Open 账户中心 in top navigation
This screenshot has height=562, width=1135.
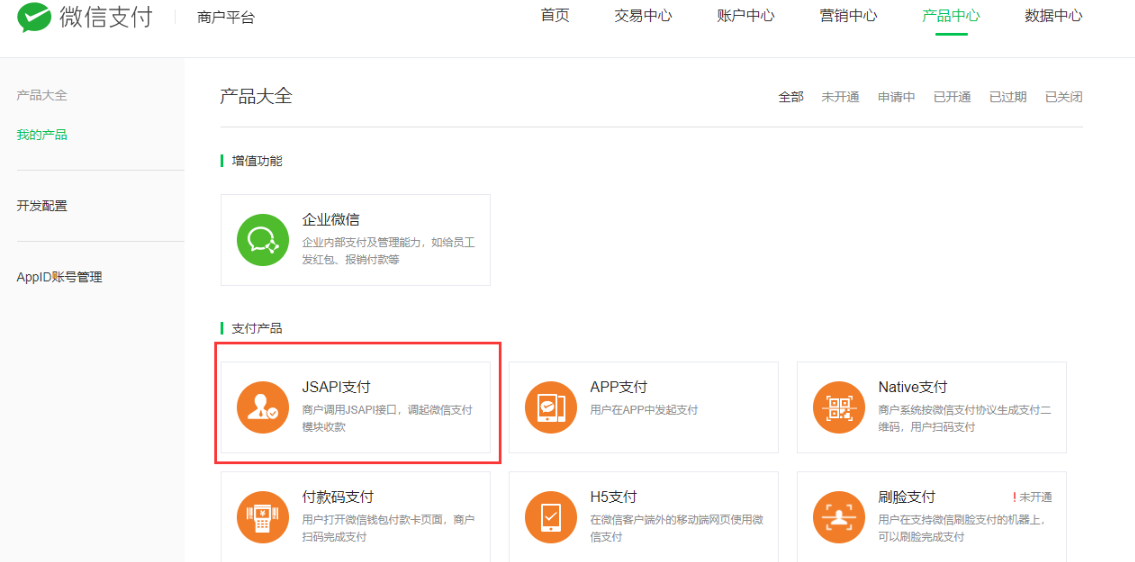point(746,16)
